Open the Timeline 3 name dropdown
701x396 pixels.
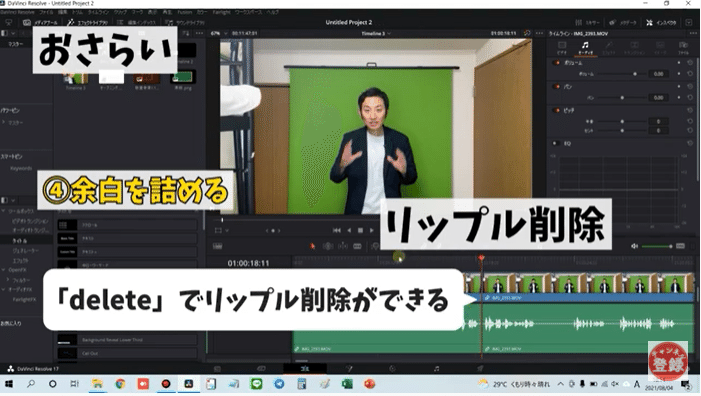(x=376, y=34)
